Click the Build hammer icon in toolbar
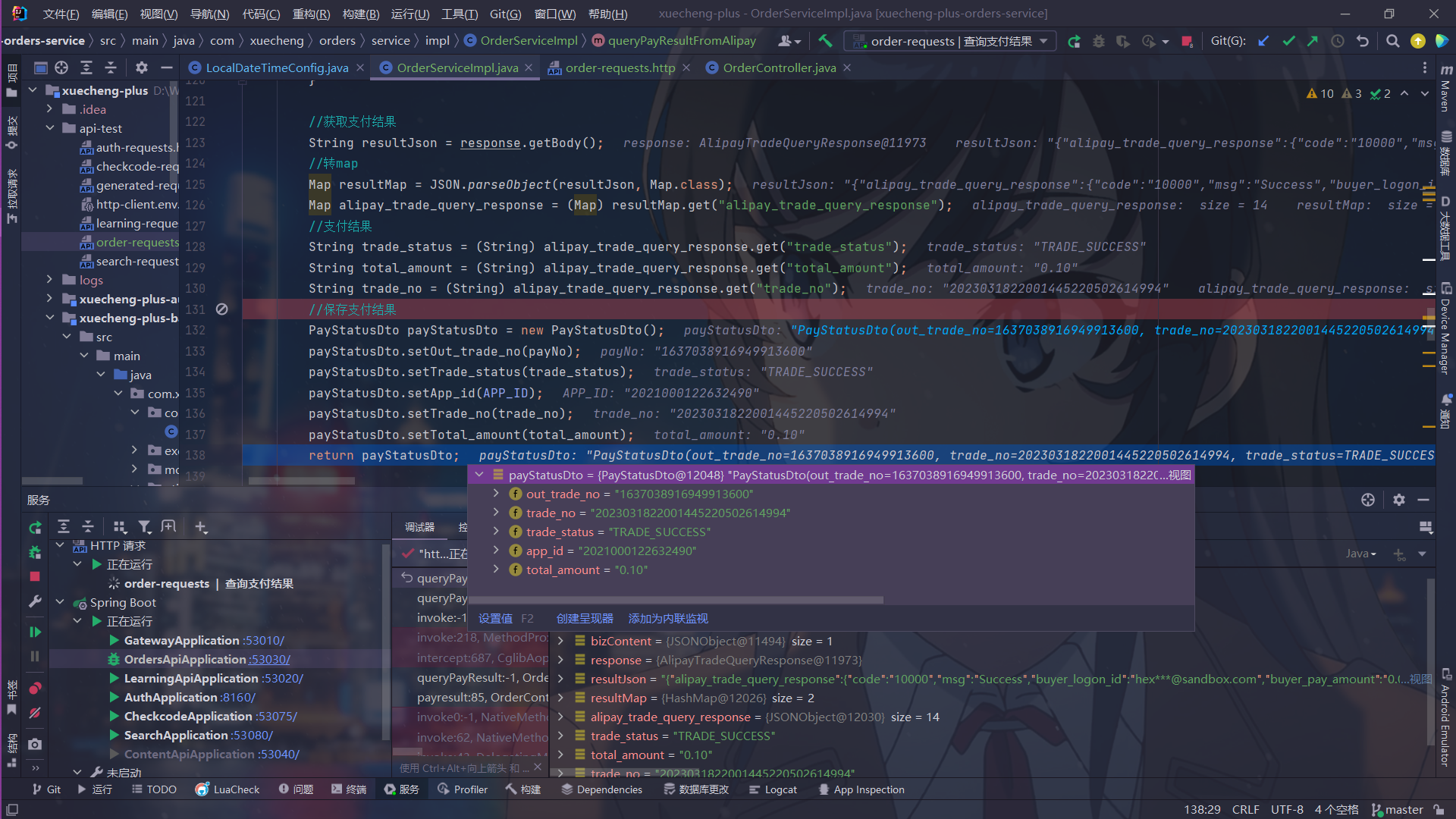The height and width of the screenshot is (819, 1456). point(825,41)
